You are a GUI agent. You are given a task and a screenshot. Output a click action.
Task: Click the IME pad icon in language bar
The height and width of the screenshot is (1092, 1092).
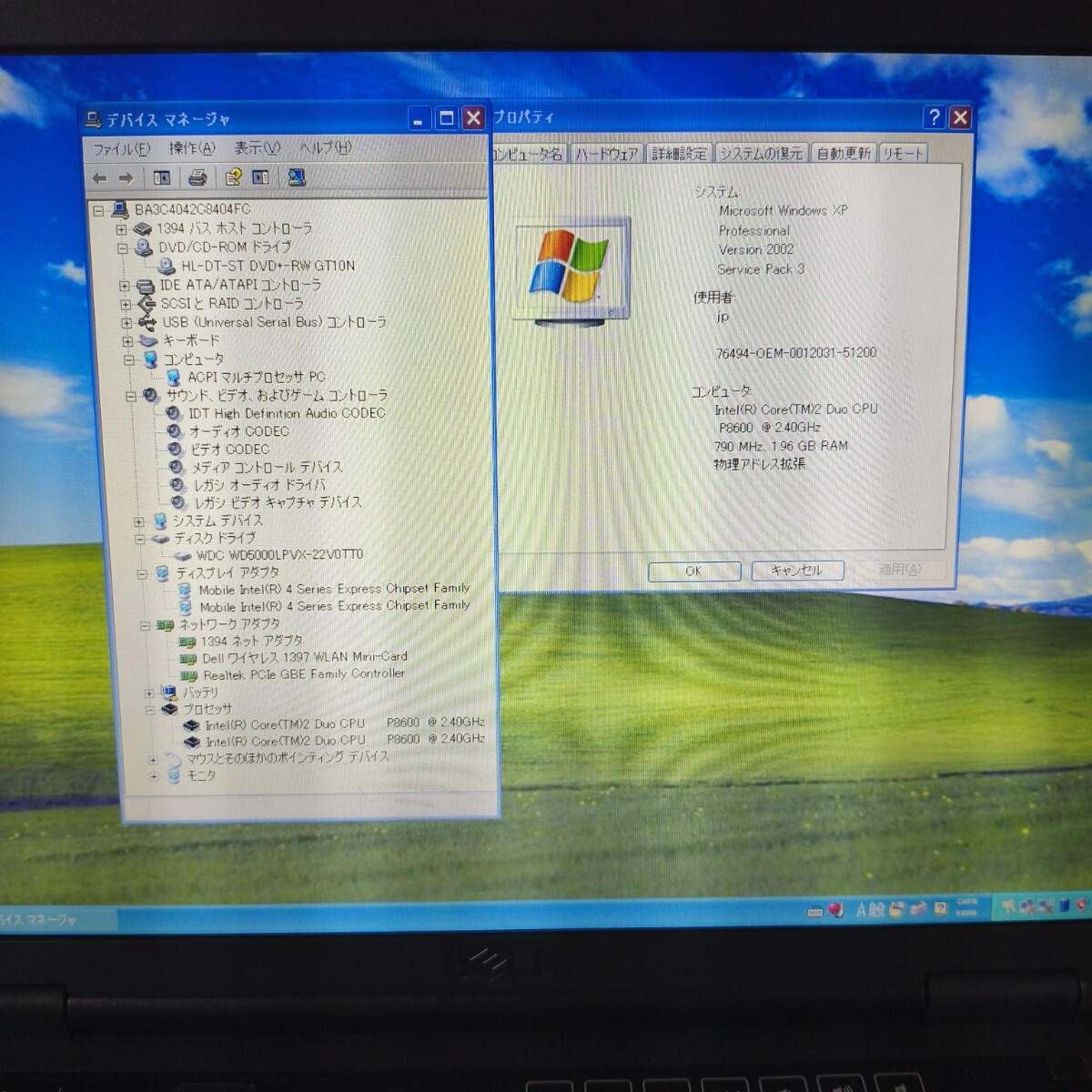click(897, 908)
